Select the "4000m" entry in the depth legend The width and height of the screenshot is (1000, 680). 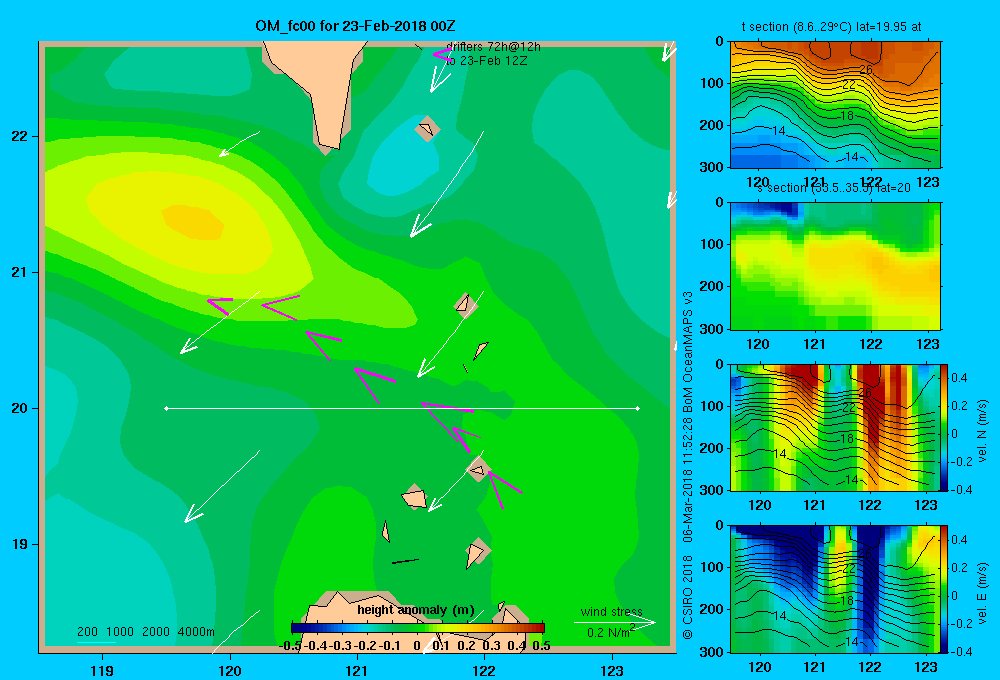196,632
